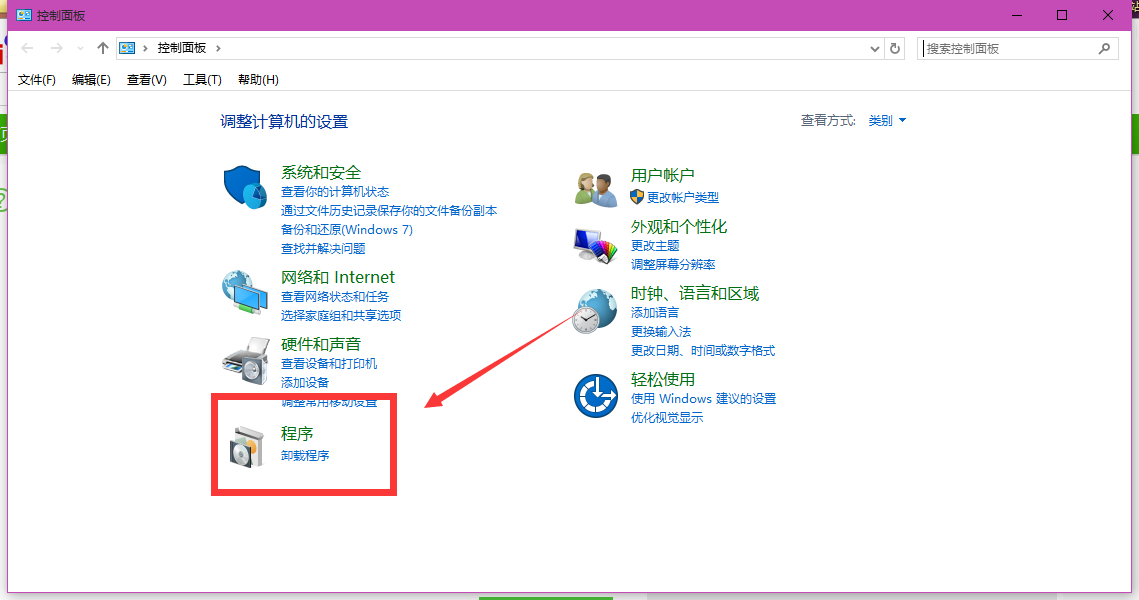Image resolution: width=1139 pixels, height=600 pixels.
Task: Click 更换输入法 link
Action: (x=661, y=331)
